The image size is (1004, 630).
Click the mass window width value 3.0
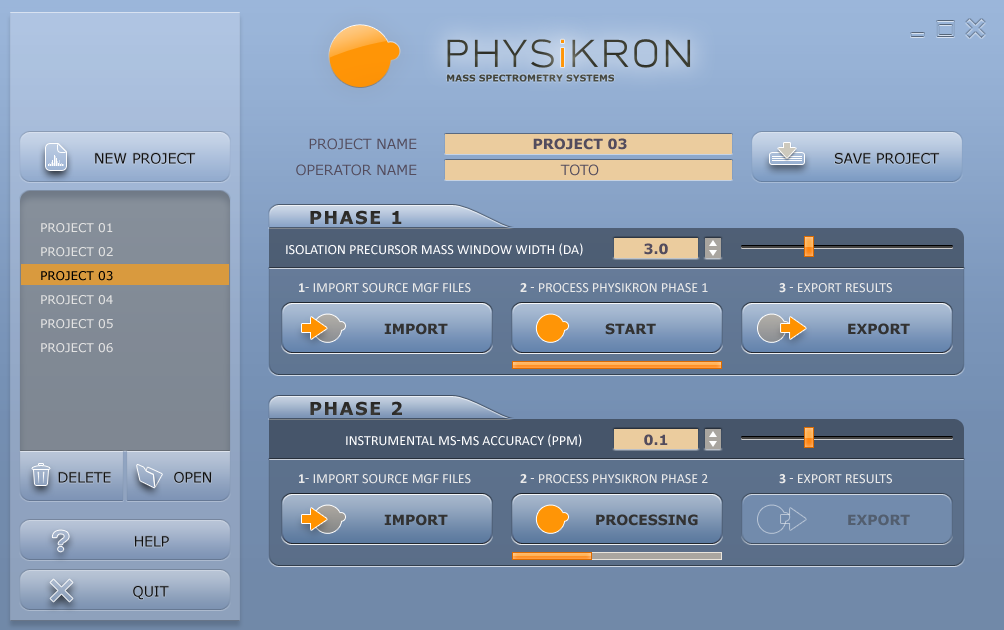pyautogui.click(x=656, y=248)
